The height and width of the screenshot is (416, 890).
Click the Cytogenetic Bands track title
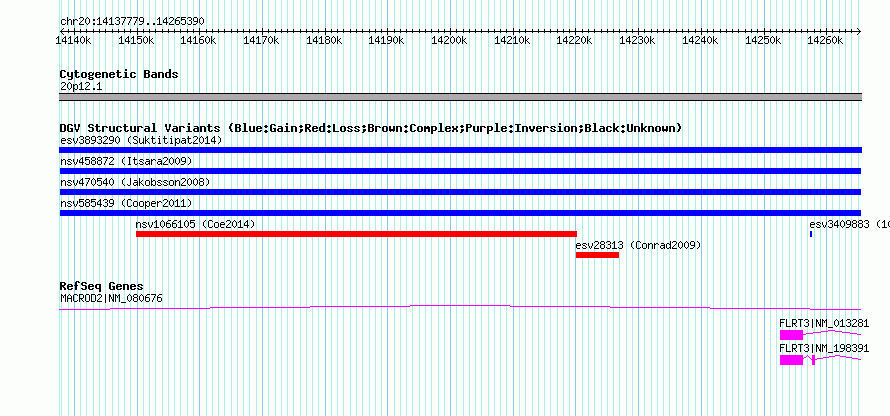[x=119, y=74]
